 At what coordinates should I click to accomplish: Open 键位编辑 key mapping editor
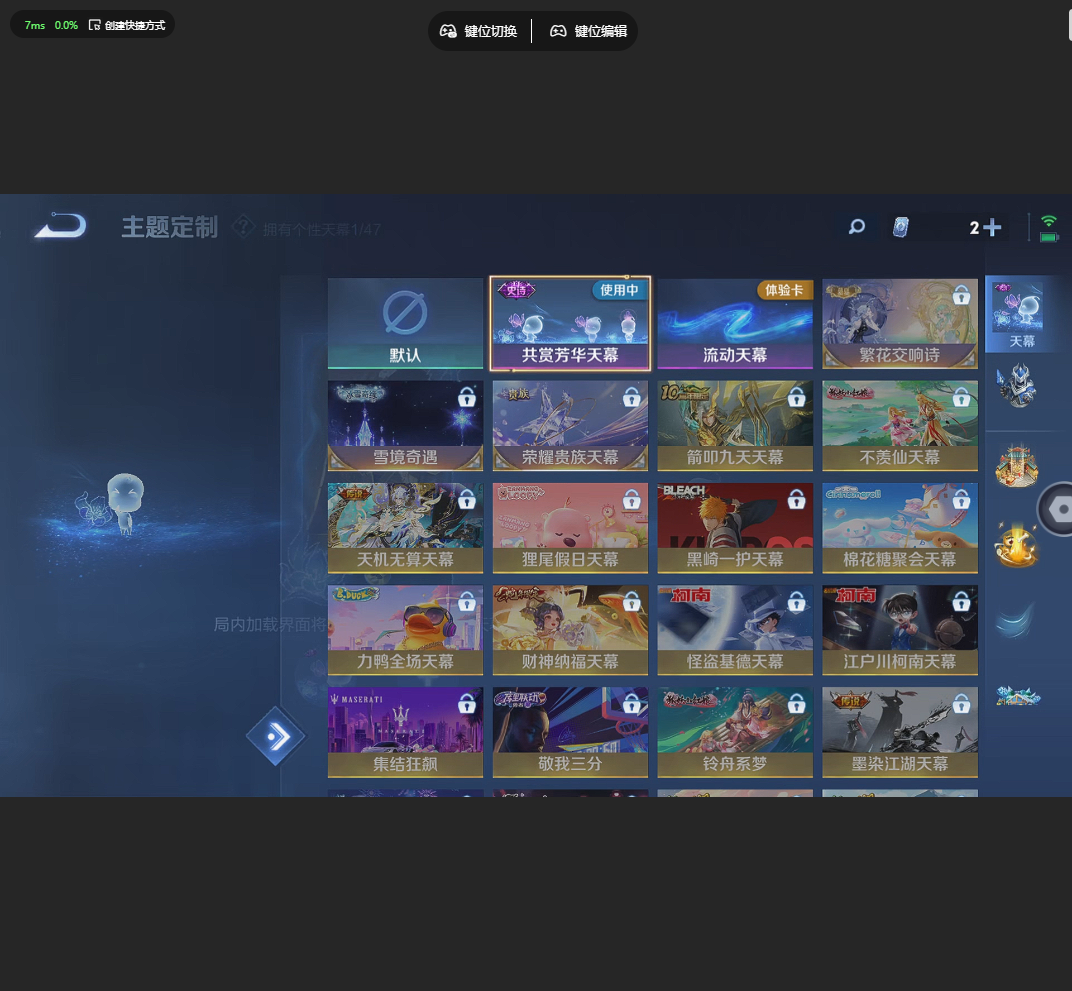[x=589, y=31]
